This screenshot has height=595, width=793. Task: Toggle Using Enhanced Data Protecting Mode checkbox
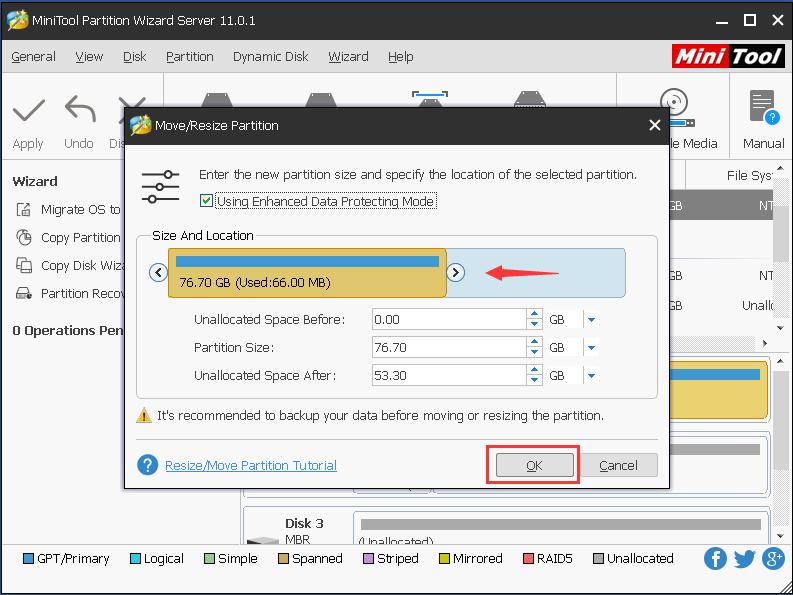pyautogui.click(x=207, y=201)
